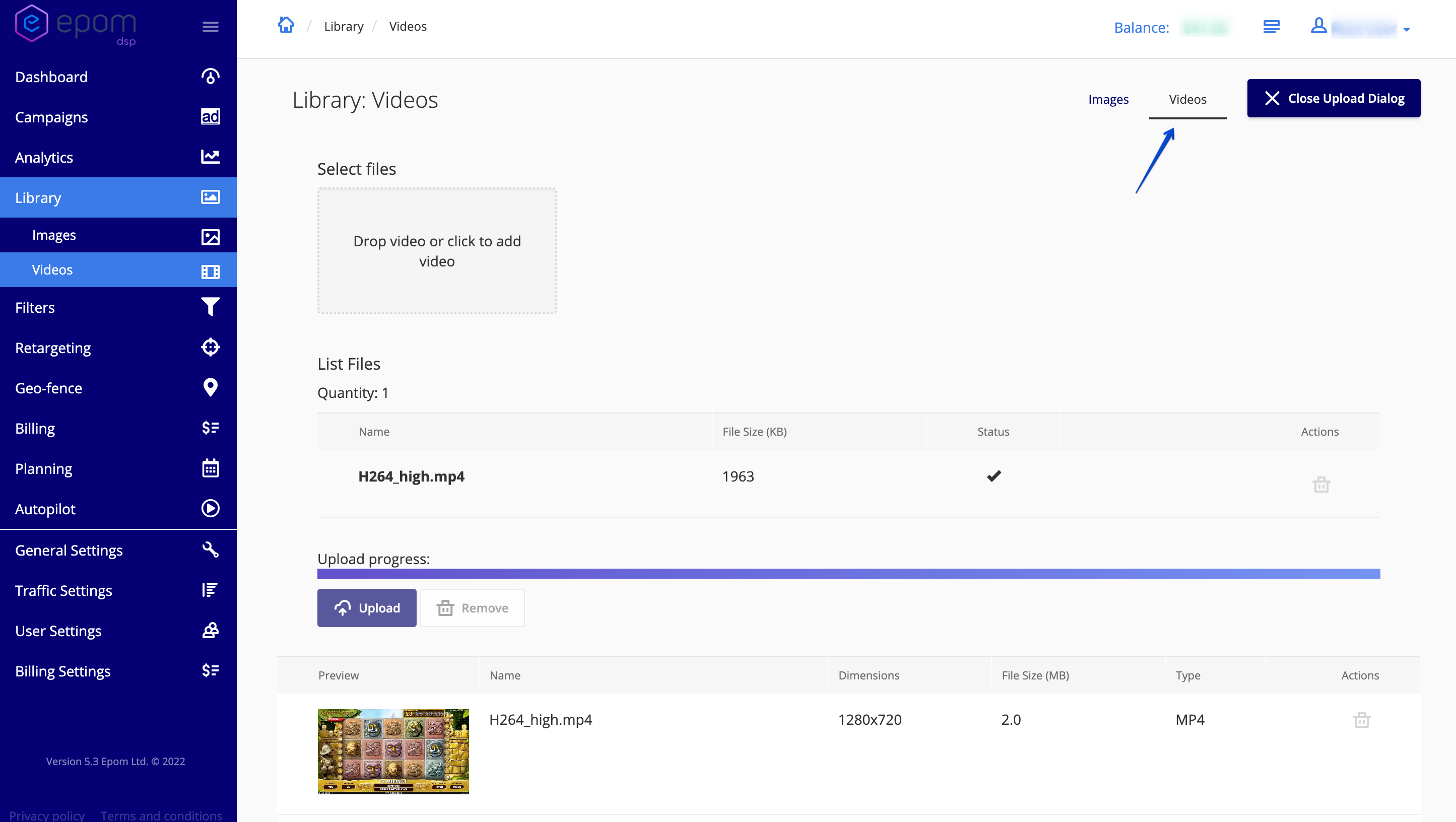Click the upload progress bar

[848, 573]
